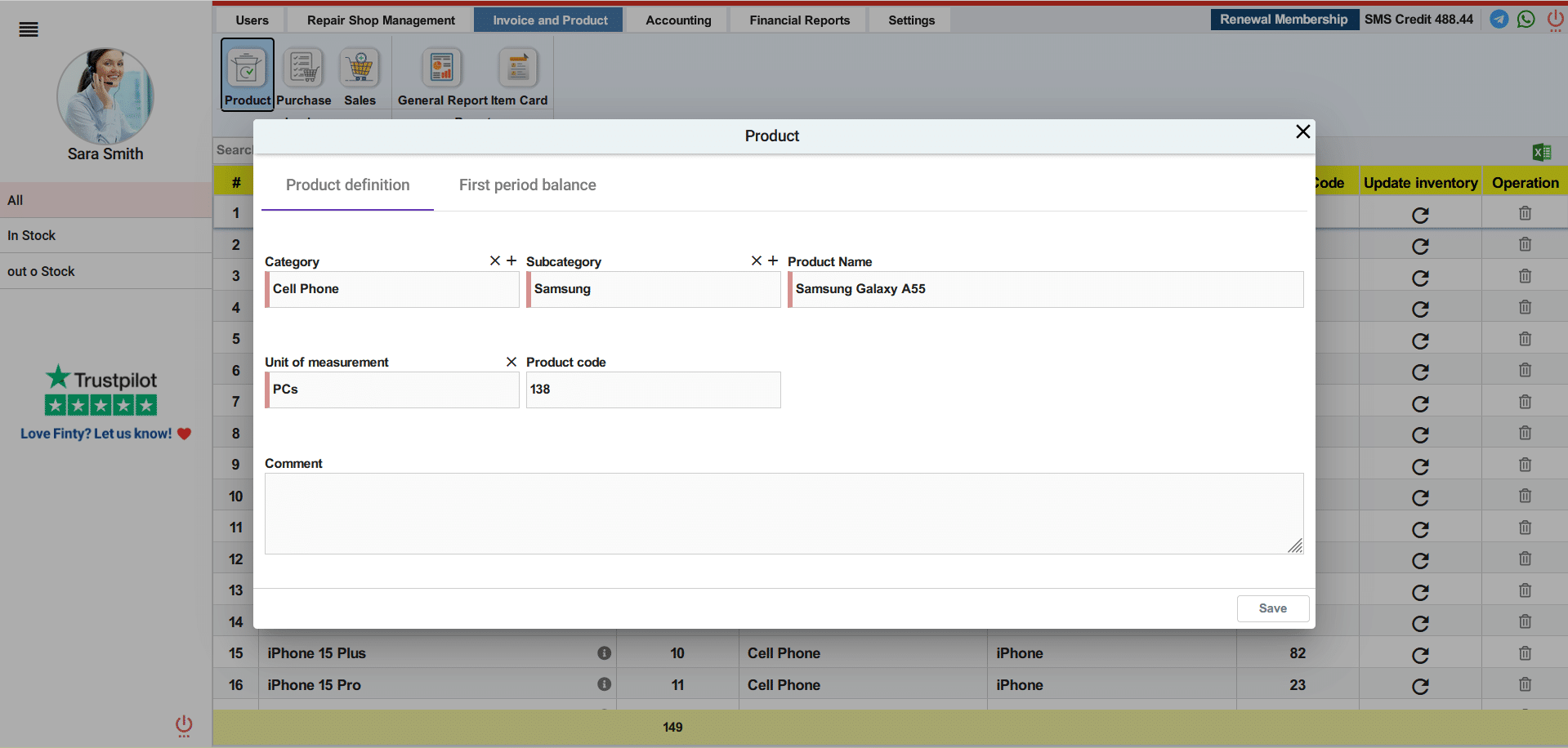
Task: Open the Item Card icon
Action: pyautogui.click(x=519, y=69)
